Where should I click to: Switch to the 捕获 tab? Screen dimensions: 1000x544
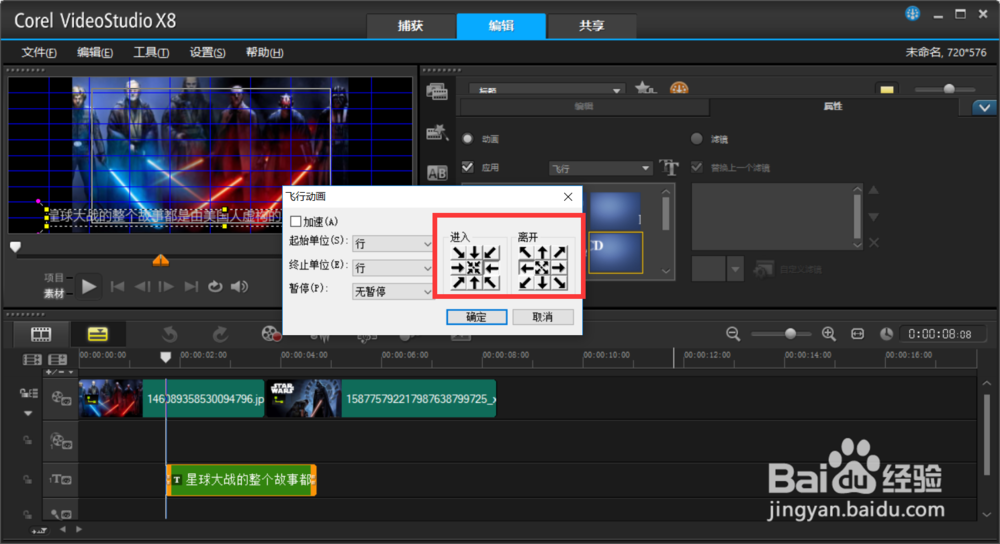point(411,26)
